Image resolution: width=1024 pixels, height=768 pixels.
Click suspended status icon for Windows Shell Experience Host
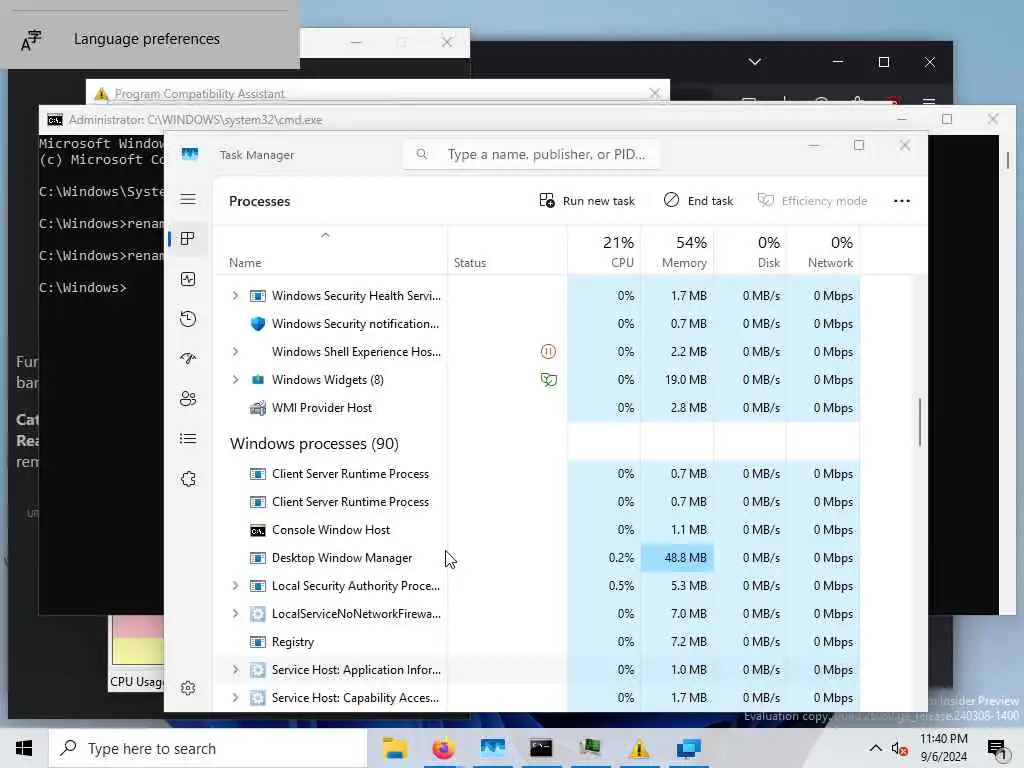point(549,352)
